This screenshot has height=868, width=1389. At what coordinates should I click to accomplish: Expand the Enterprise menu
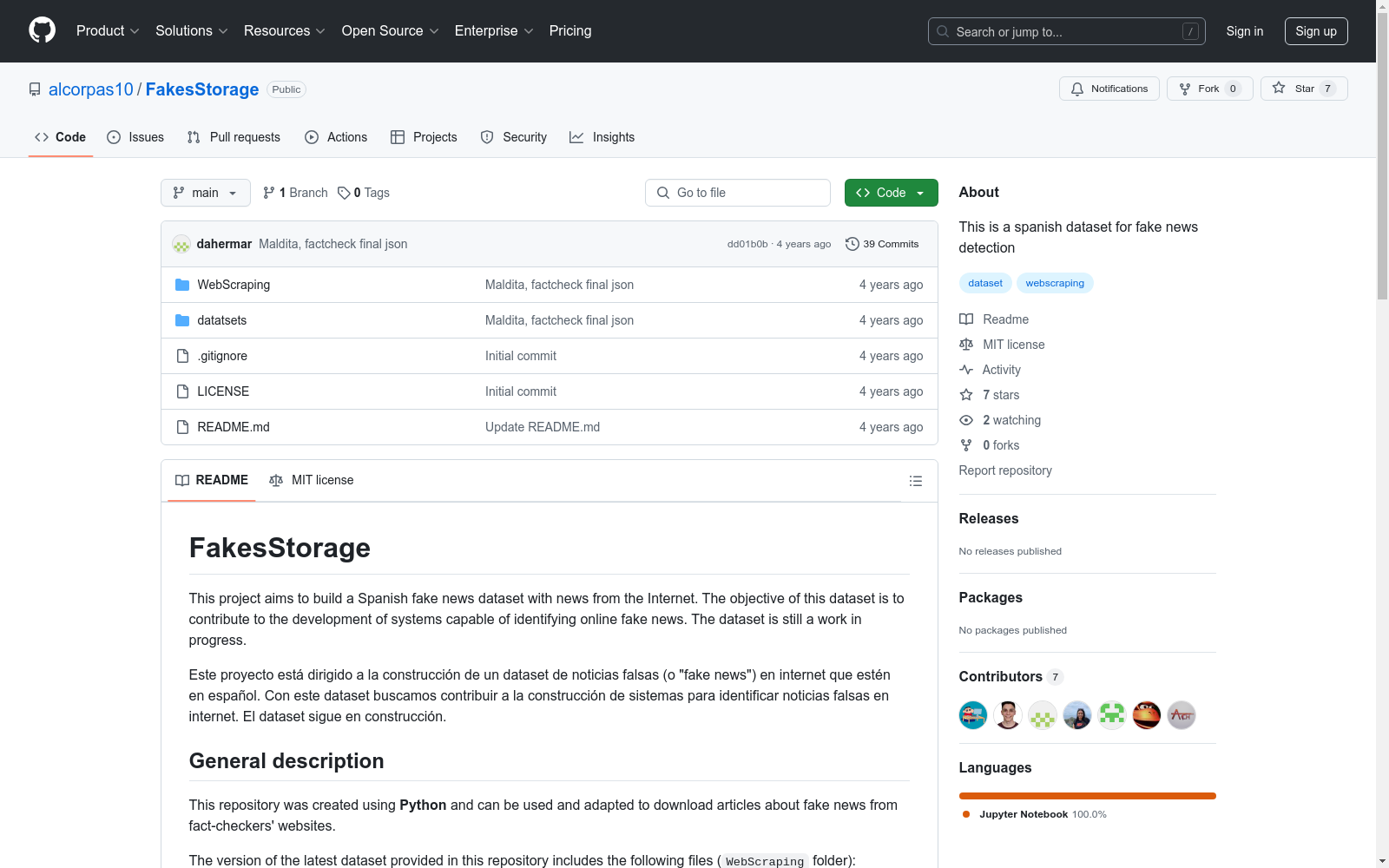[494, 31]
